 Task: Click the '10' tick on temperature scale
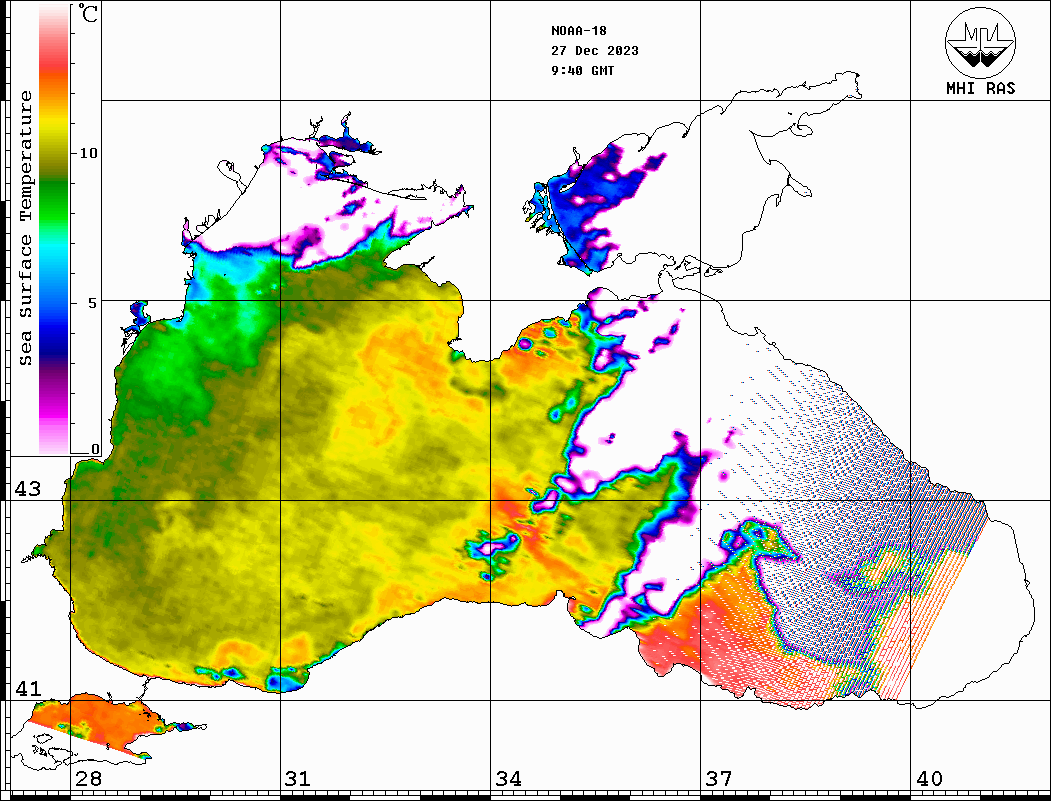point(88,153)
